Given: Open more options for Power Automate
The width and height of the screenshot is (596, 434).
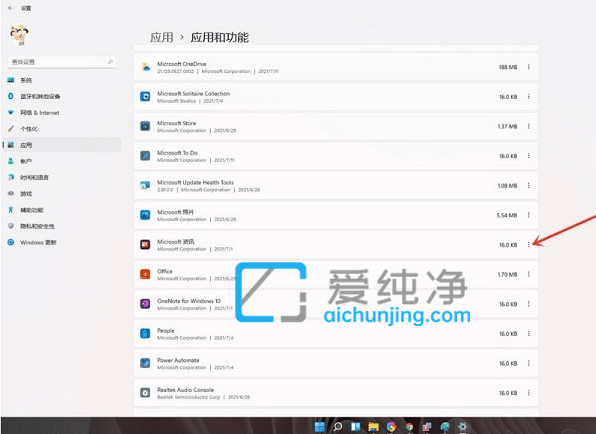Looking at the screenshot, I should [529, 363].
